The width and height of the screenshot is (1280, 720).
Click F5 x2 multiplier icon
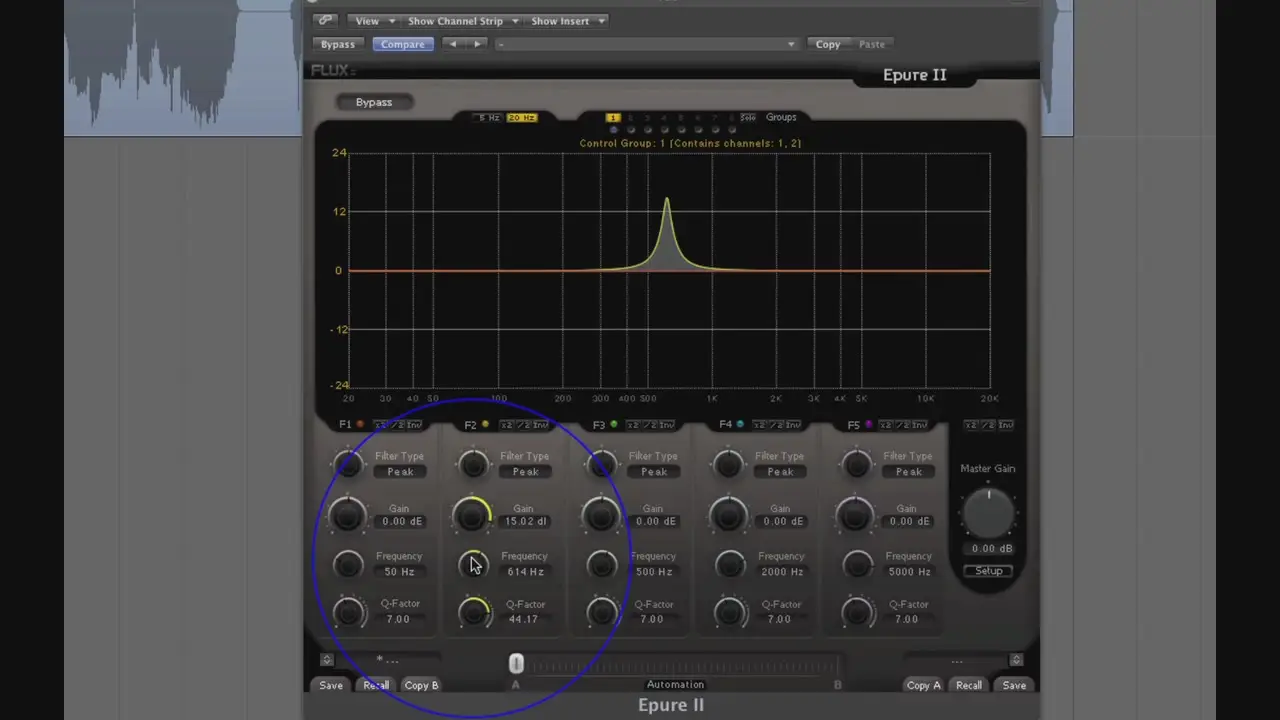click(x=888, y=425)
